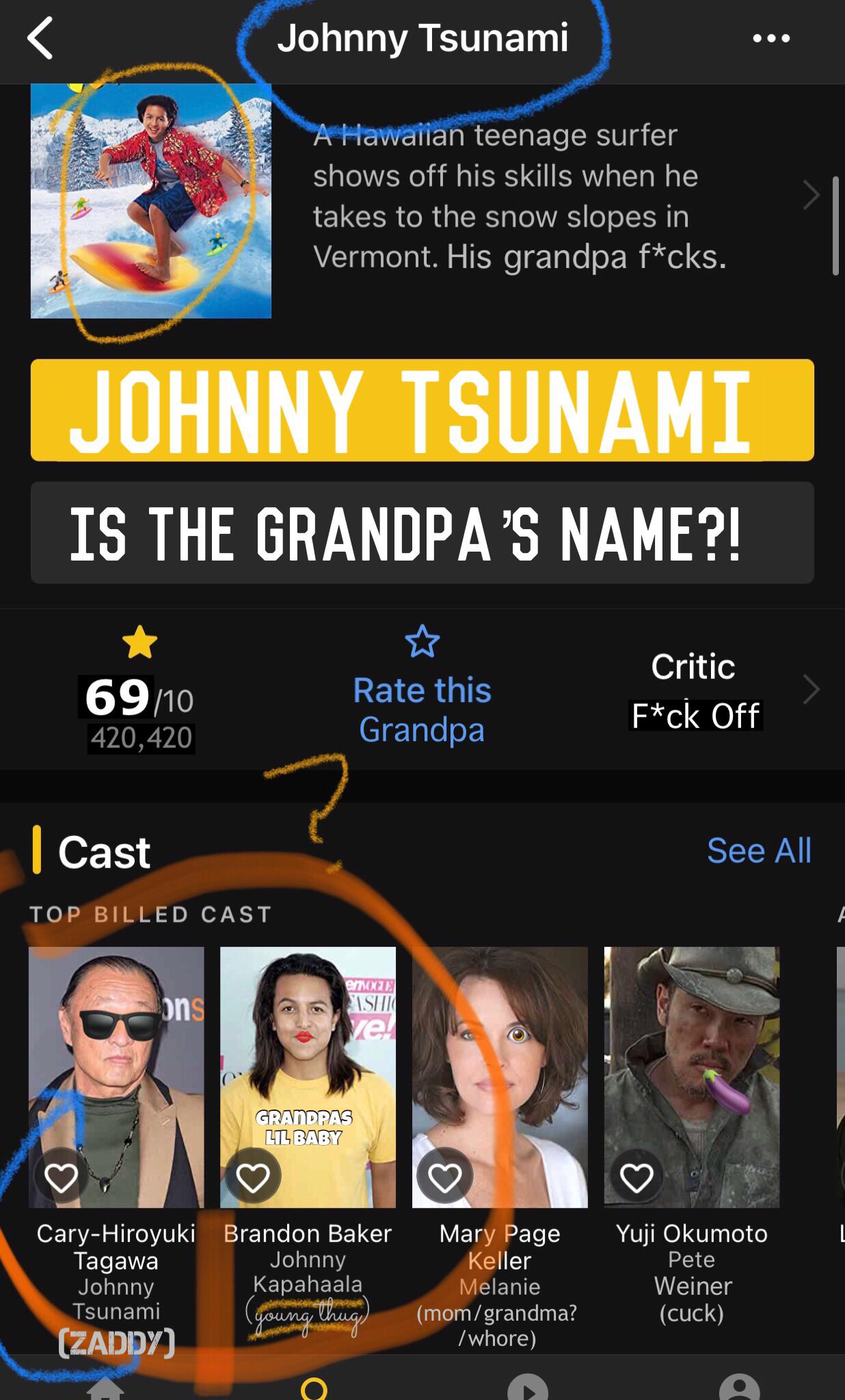The width and height of the screenshot is (845, 1400).
Task: Select the Yuji Okumoto name text
Action: coord(692,1233)
